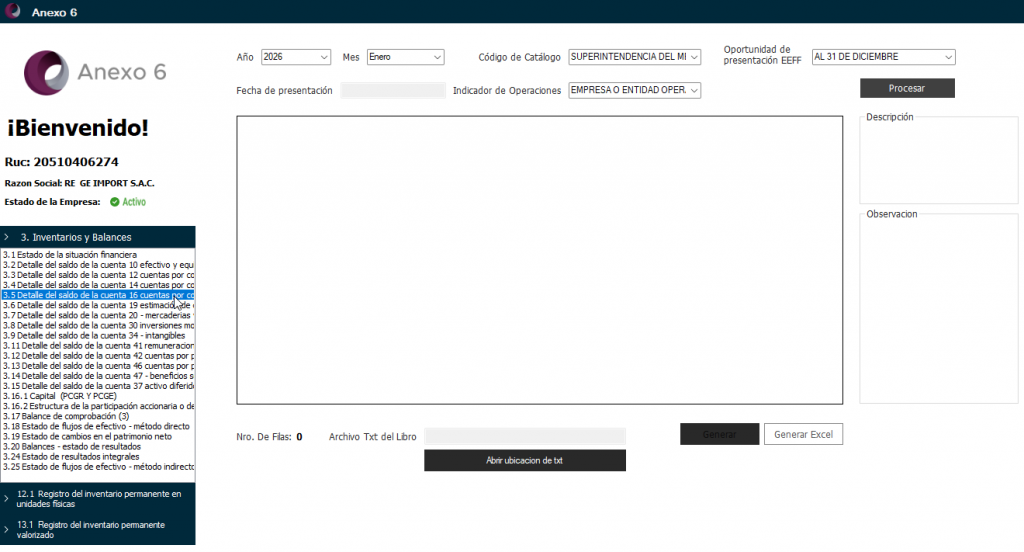Image resolution: width=1024 pixels, height=552 pixels.
Task: Click the Procesar button
Action: [x=907, y=88]
